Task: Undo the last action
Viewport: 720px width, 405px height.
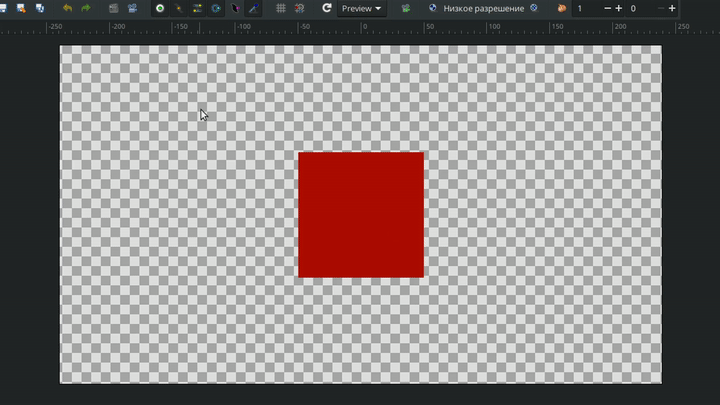Action: (67, 8)
